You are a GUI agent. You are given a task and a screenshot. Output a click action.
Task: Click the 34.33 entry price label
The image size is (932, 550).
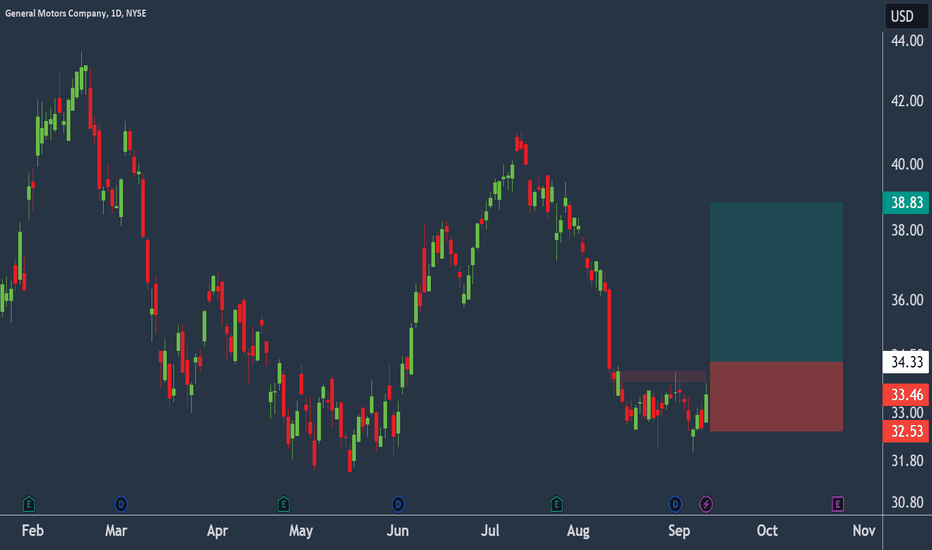[906, 362]
